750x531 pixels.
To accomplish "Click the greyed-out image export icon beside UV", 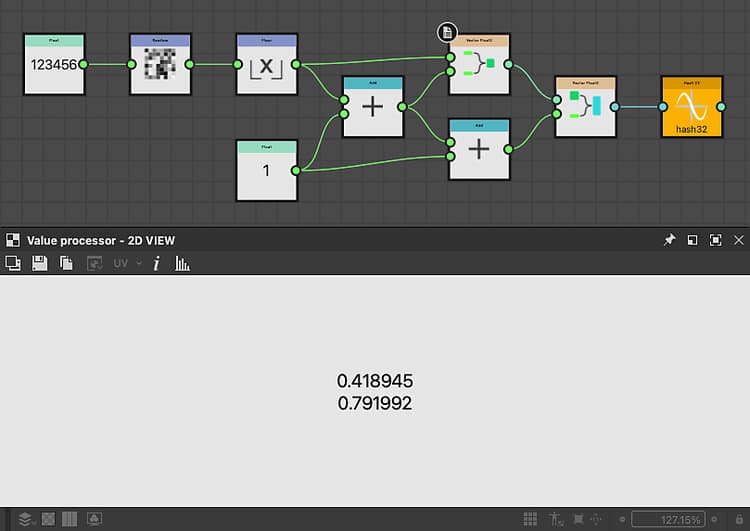I will tap(94, 263).
